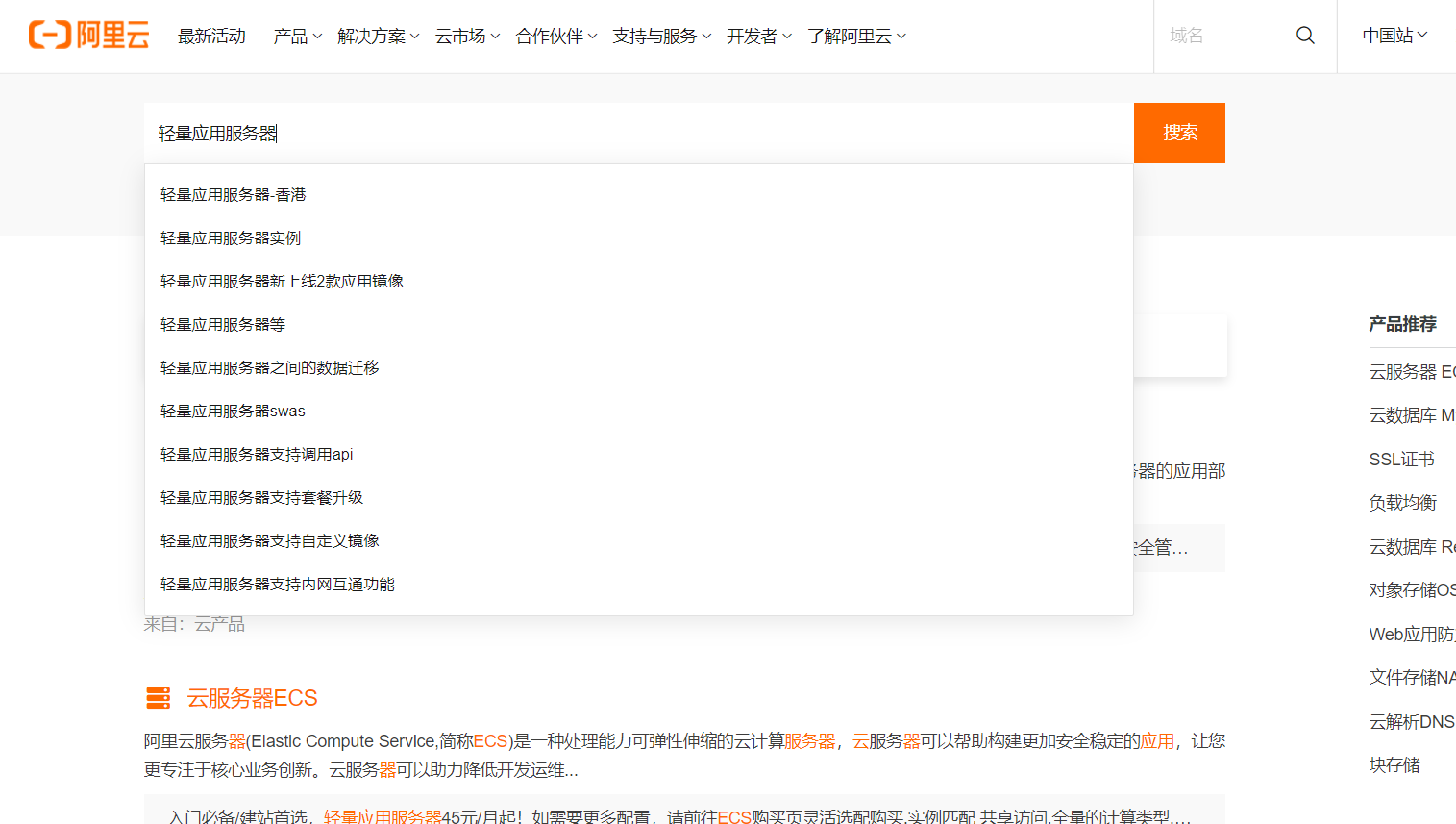Open 最新活动 in the top navigation
This screenshot has width=1456, height=824.
click(211, 37)
